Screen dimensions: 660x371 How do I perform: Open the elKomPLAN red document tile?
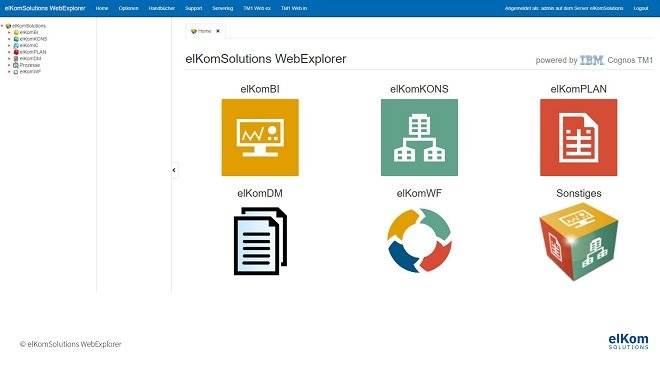click(x=578, y=137)
